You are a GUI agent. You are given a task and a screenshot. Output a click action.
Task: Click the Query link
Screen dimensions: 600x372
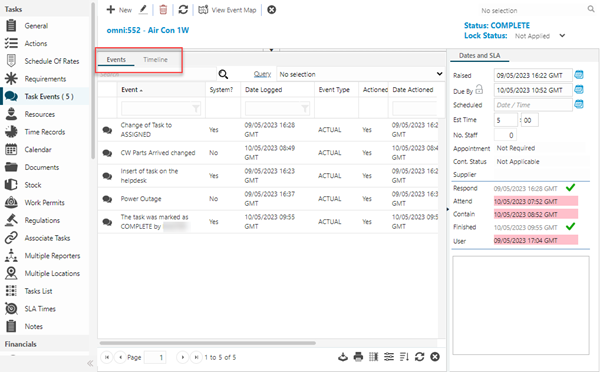pyautogui.click(x=262, y=74)
